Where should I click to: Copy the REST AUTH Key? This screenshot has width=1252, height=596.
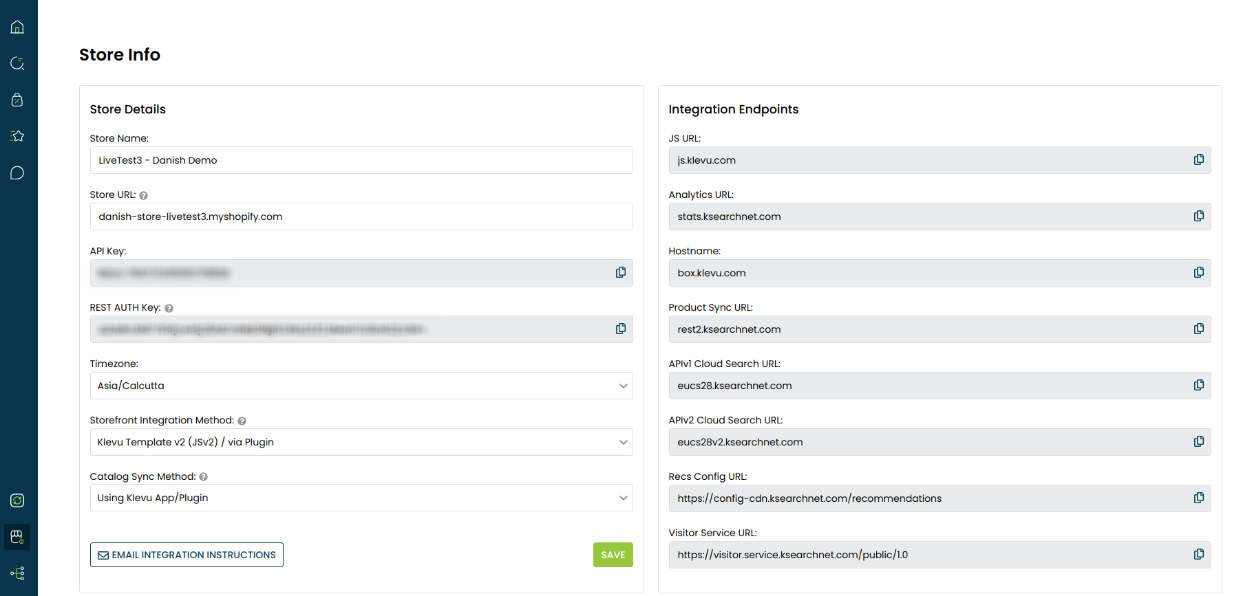[621, 329]
